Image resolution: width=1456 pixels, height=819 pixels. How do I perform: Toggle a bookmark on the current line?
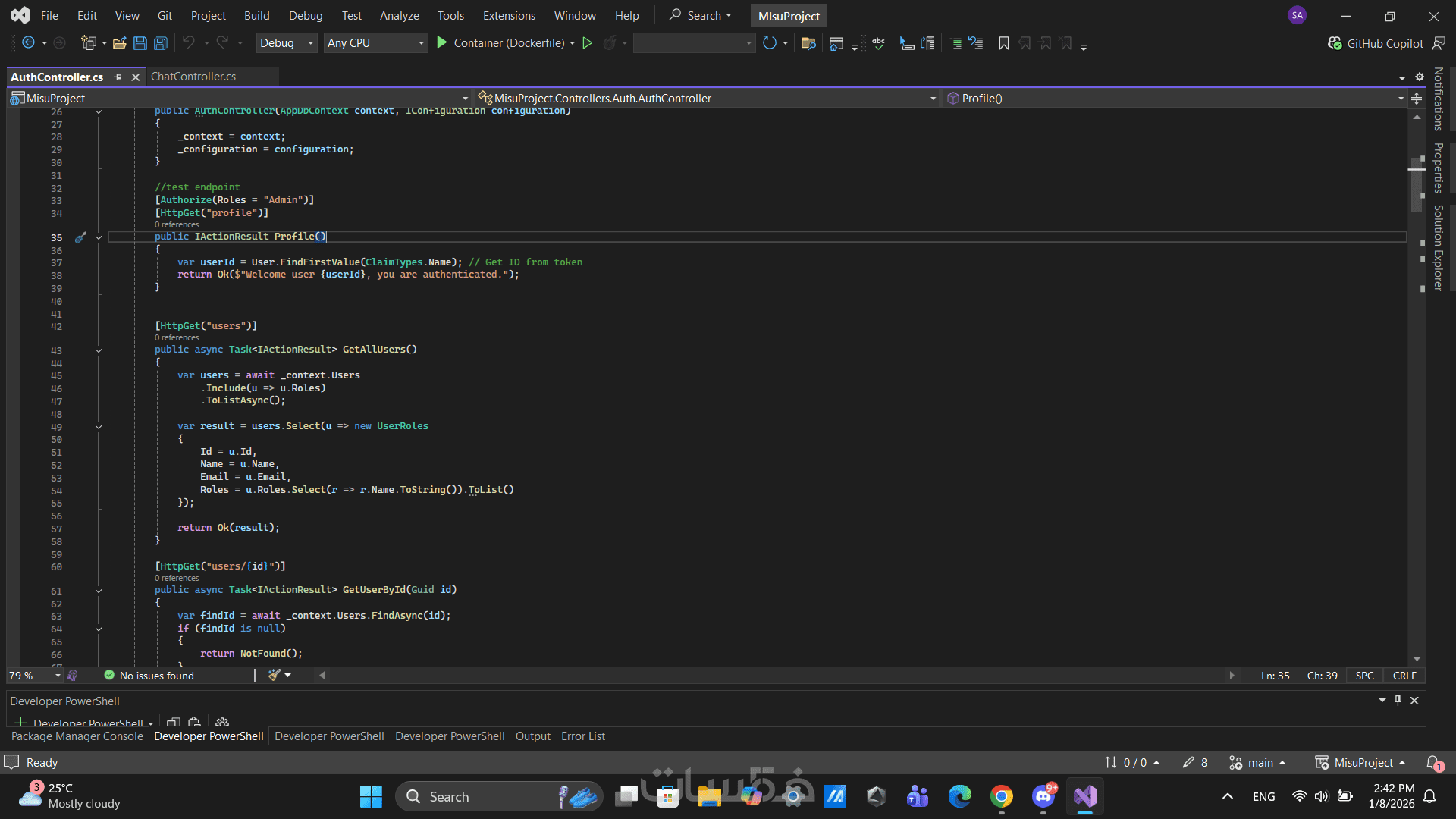pyautogui.click(x=1004, y=43)
